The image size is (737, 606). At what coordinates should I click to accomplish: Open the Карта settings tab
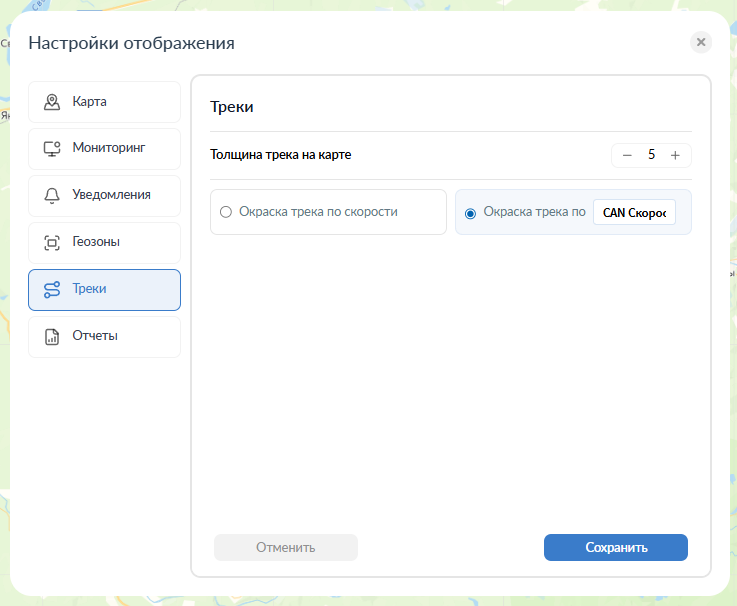click(x=104, y=102)
